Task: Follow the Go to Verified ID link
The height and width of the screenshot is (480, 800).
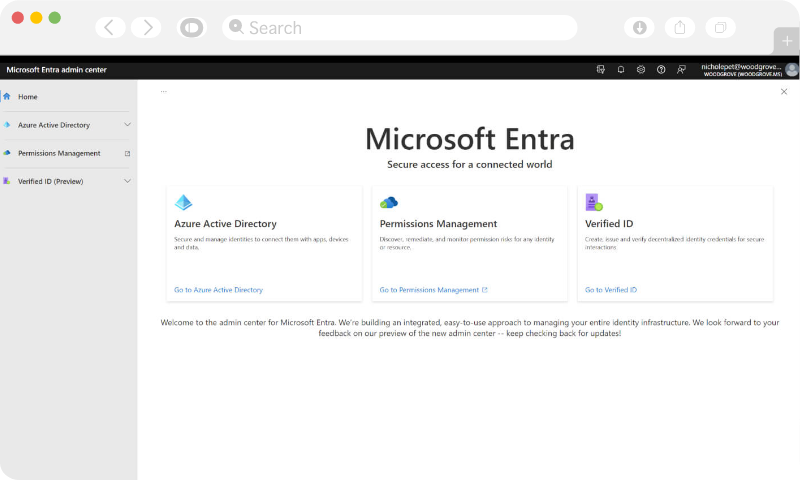Action: pos(611,290)
